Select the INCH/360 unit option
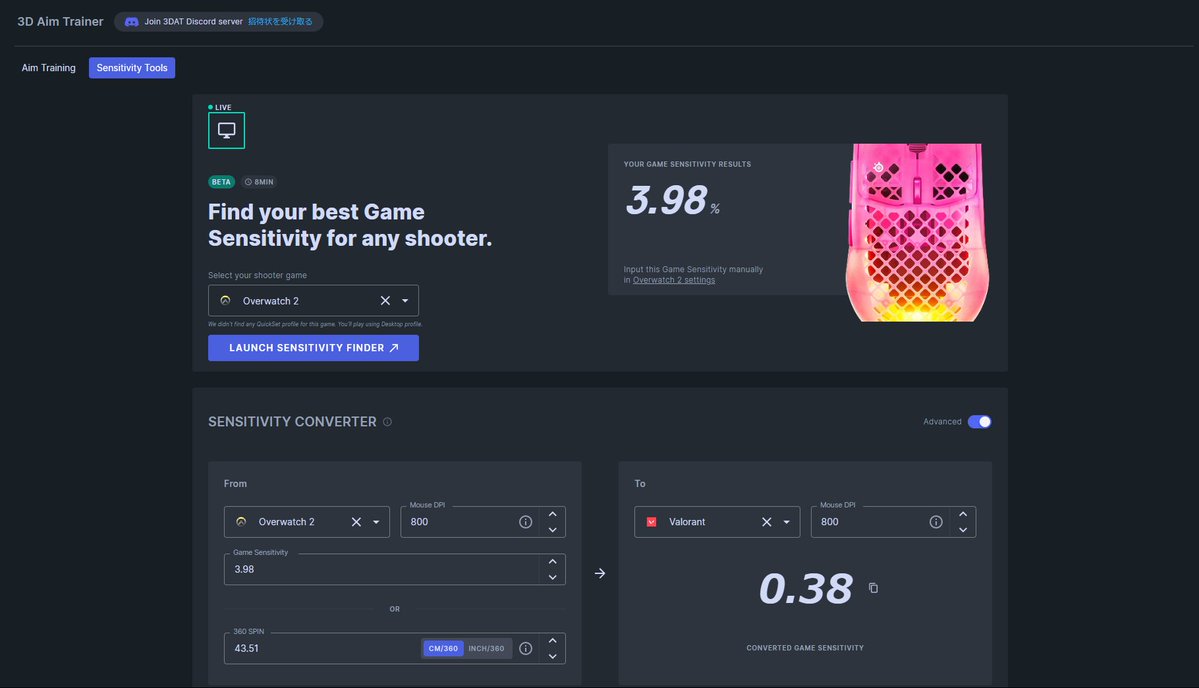The height and width of the screenshot is (688, 1199). click(x=486, y=648)
